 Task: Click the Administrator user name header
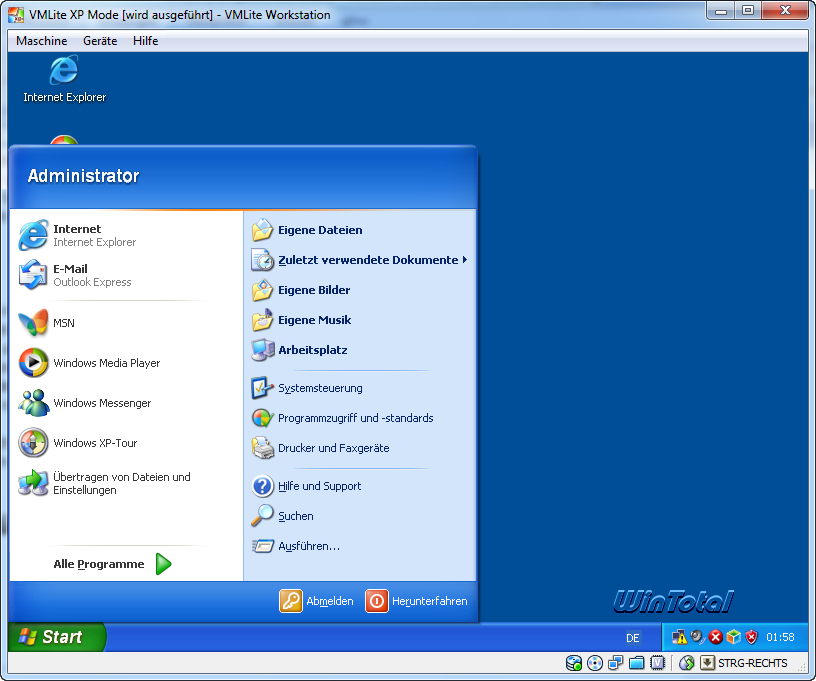coord(83,176)
